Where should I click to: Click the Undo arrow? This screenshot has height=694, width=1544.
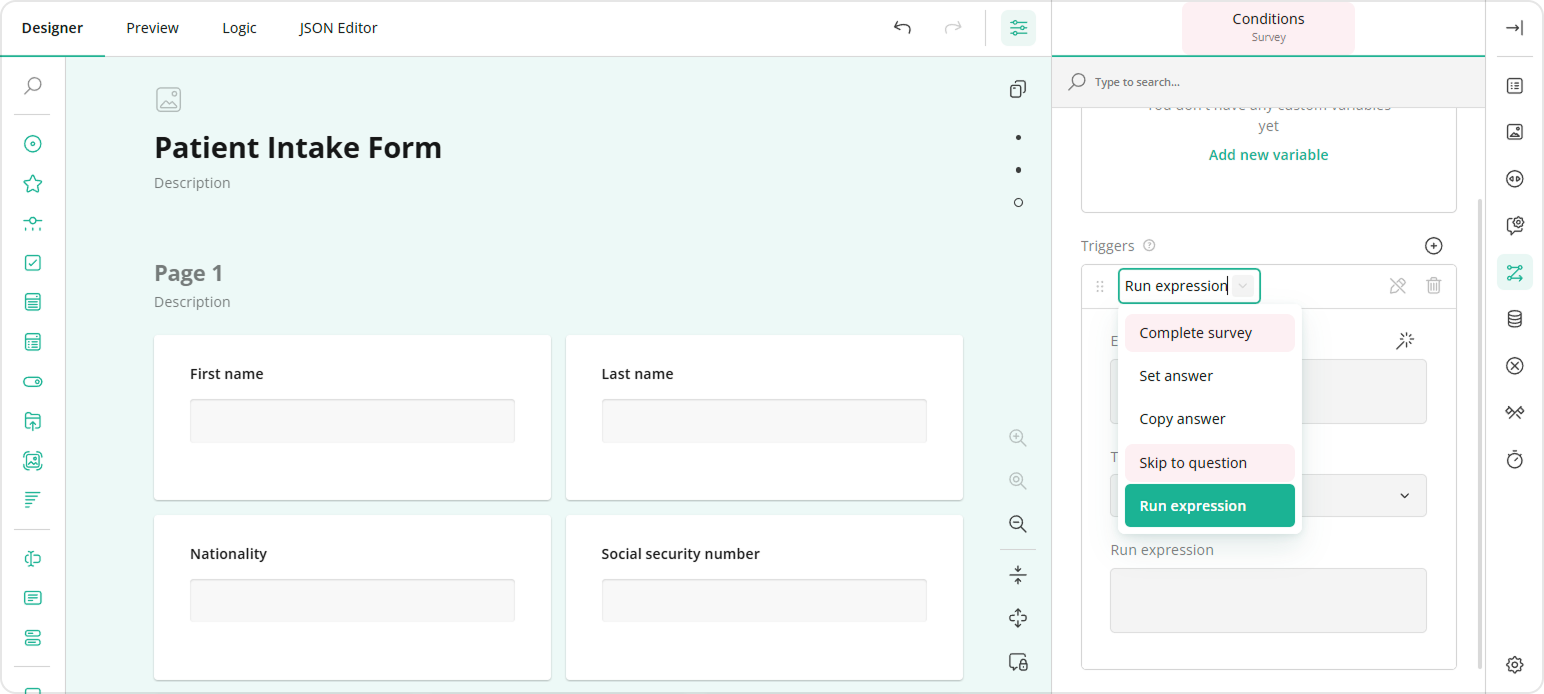click(902, 28)
